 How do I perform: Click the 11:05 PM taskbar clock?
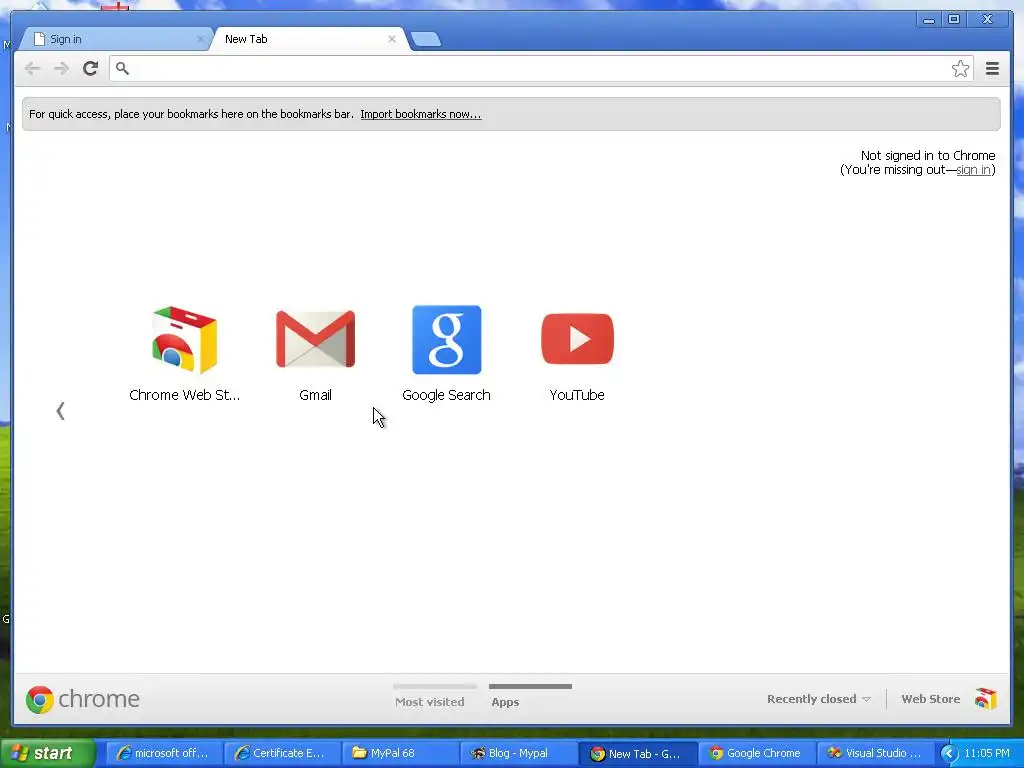pyautogui.click(x=987, y=753)
